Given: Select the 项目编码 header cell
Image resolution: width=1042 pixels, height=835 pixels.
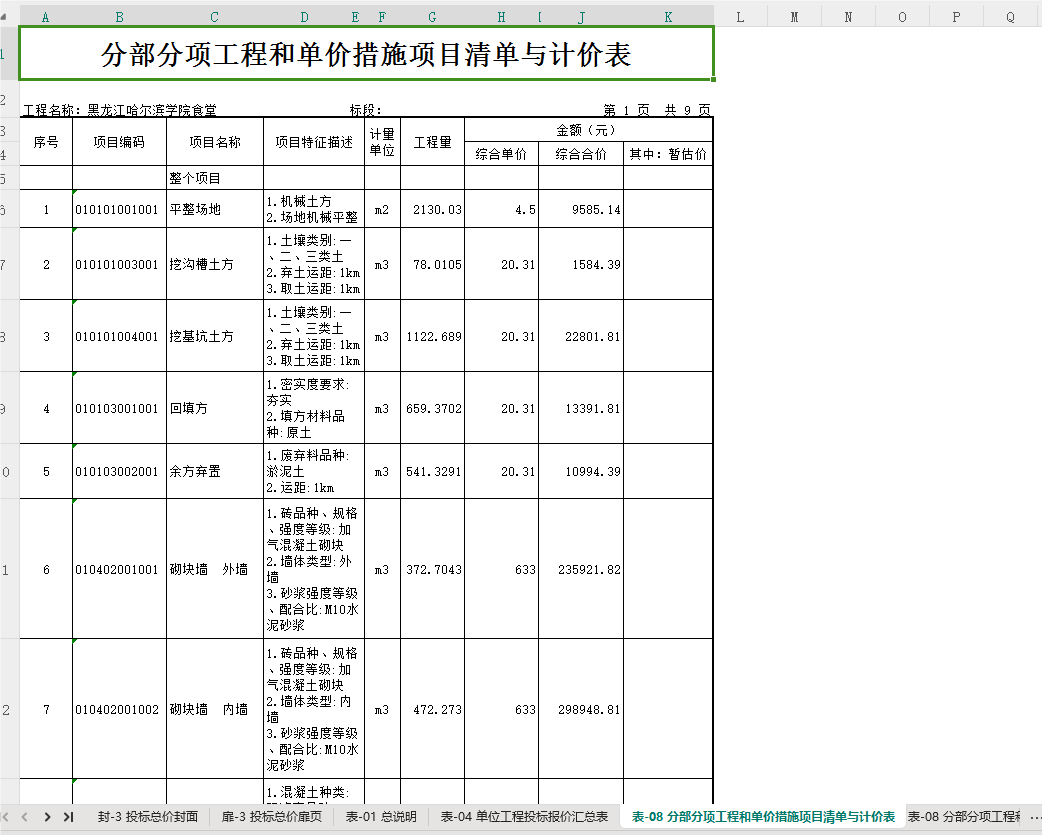Looking at the screenshot, I should click(x=119, y=141).
